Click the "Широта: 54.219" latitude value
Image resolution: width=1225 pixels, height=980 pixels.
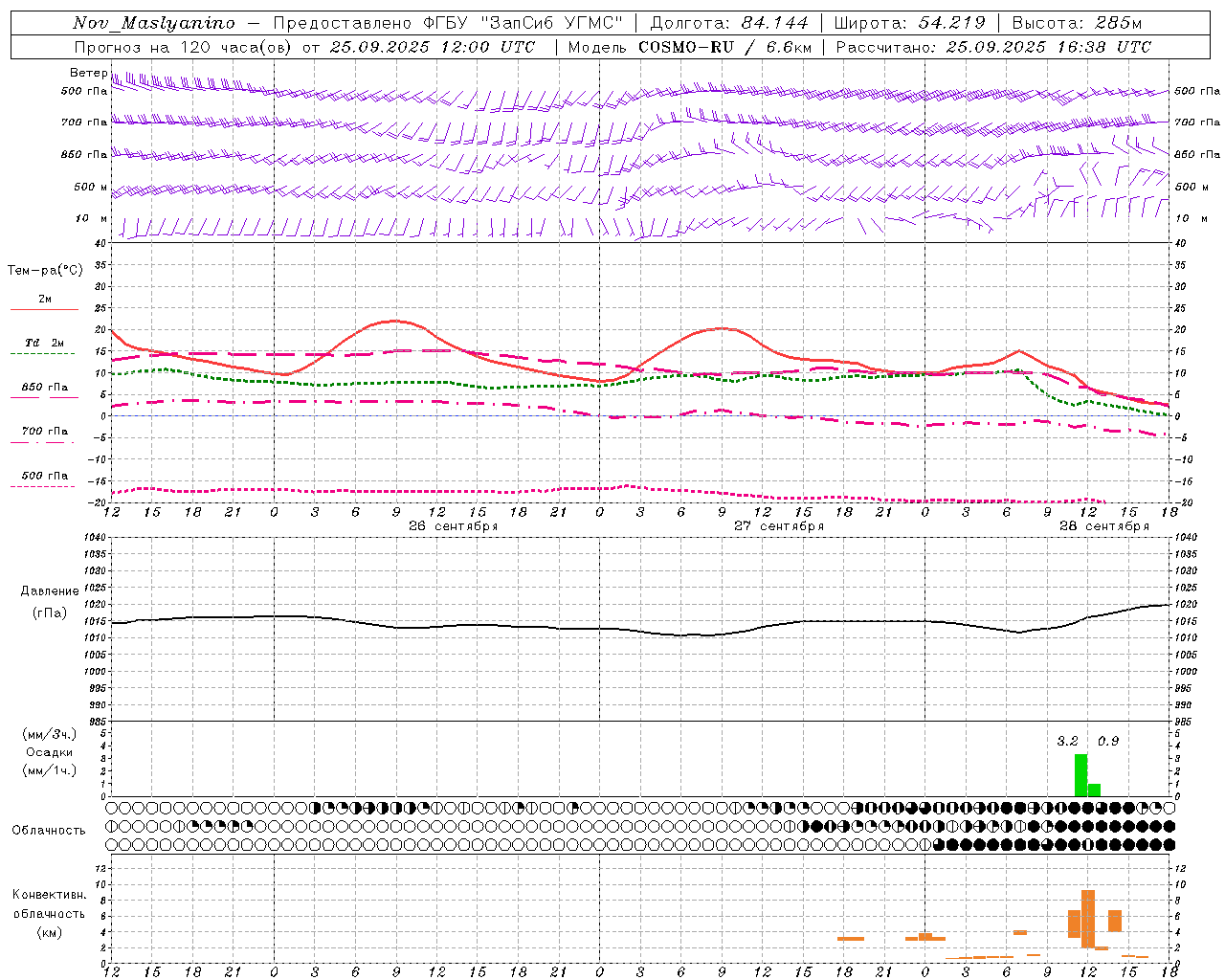(x=910, y=23)
